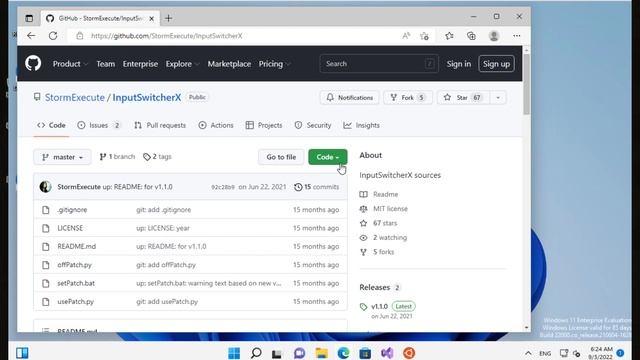Open the usePatch.py file

(x=76, y=302)
